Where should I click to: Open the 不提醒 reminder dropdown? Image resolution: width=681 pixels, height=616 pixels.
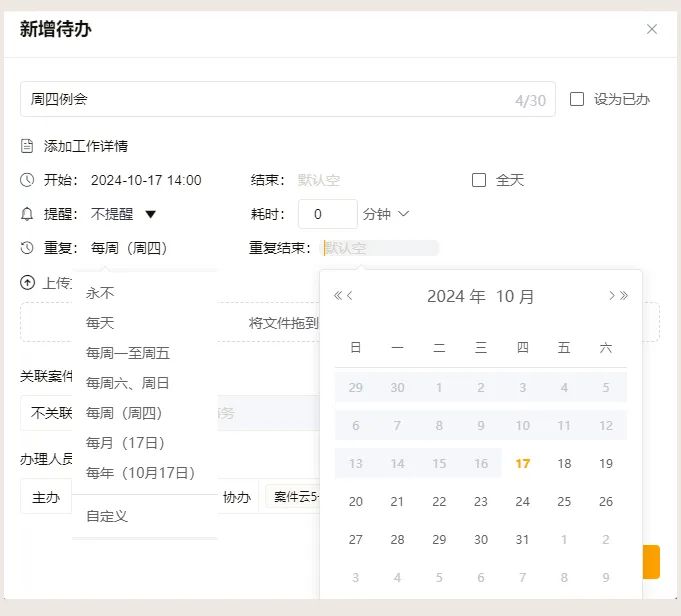124,213
